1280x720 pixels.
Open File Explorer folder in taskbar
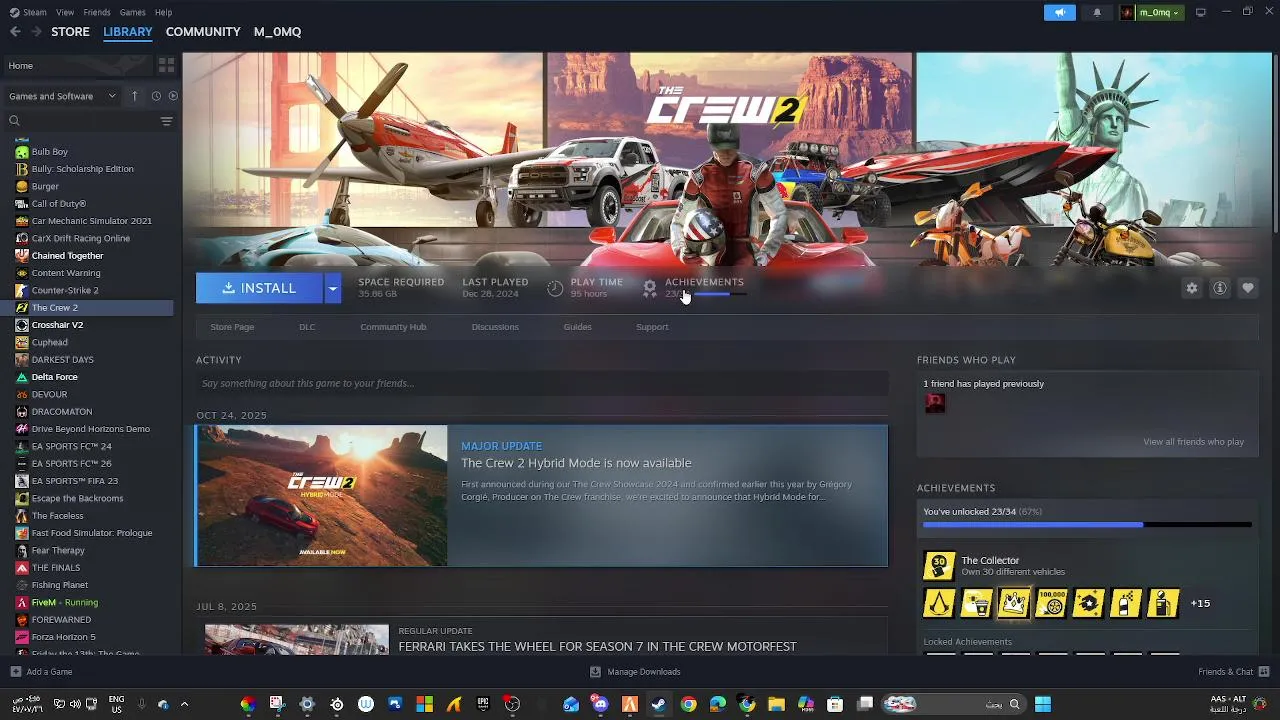(776, 704)
